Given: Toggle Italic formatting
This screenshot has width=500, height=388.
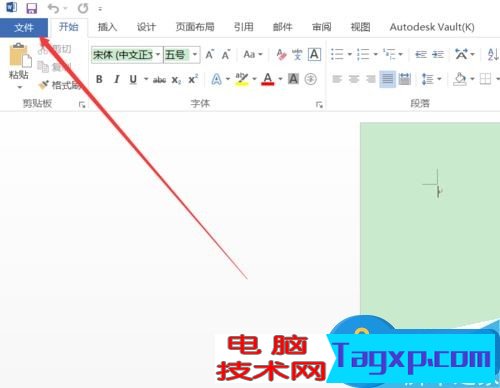Looking at the screenshot, I should pos(116,79).
